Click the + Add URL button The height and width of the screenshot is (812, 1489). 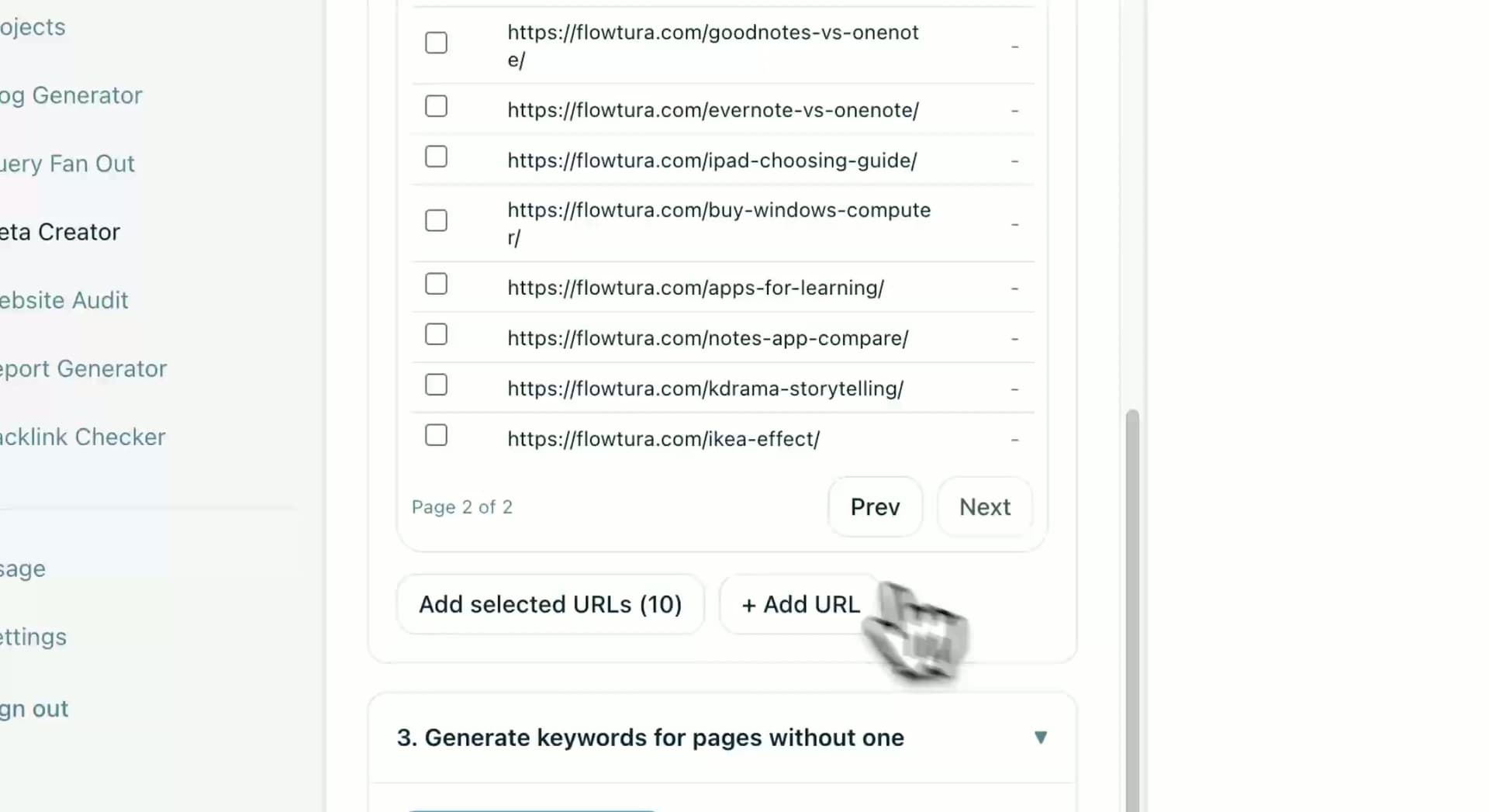800,604
